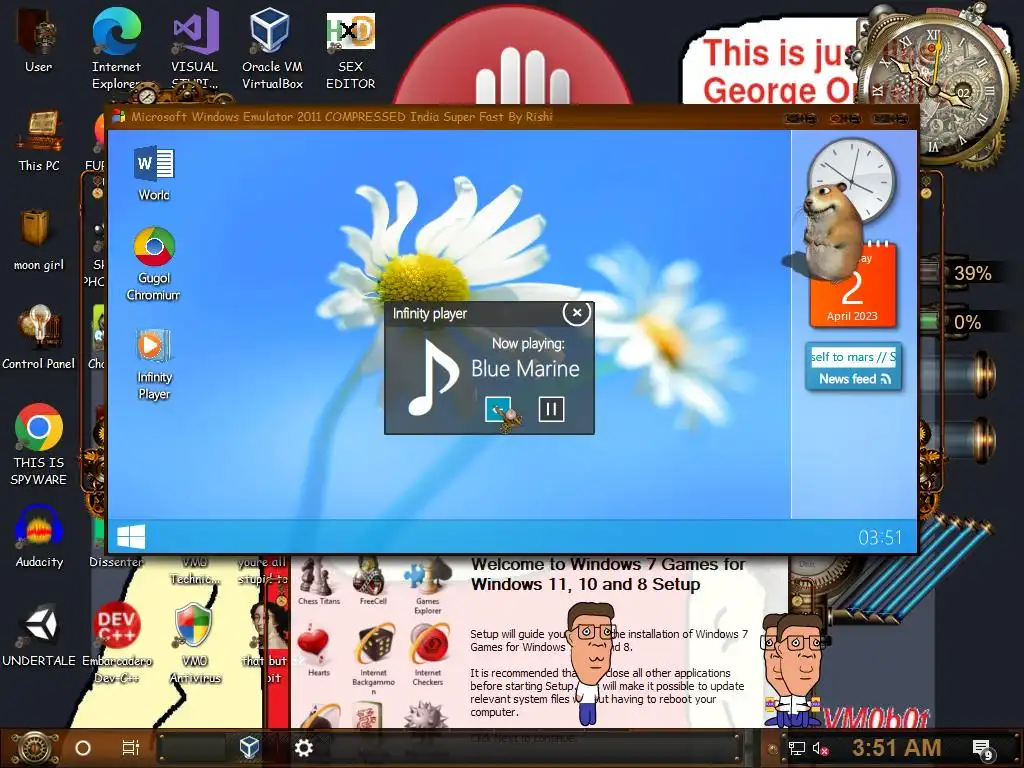Open the moon girl folder icon
This screenshot has height=768, width=1024.
pyautogui.click(x=38, y=240)
